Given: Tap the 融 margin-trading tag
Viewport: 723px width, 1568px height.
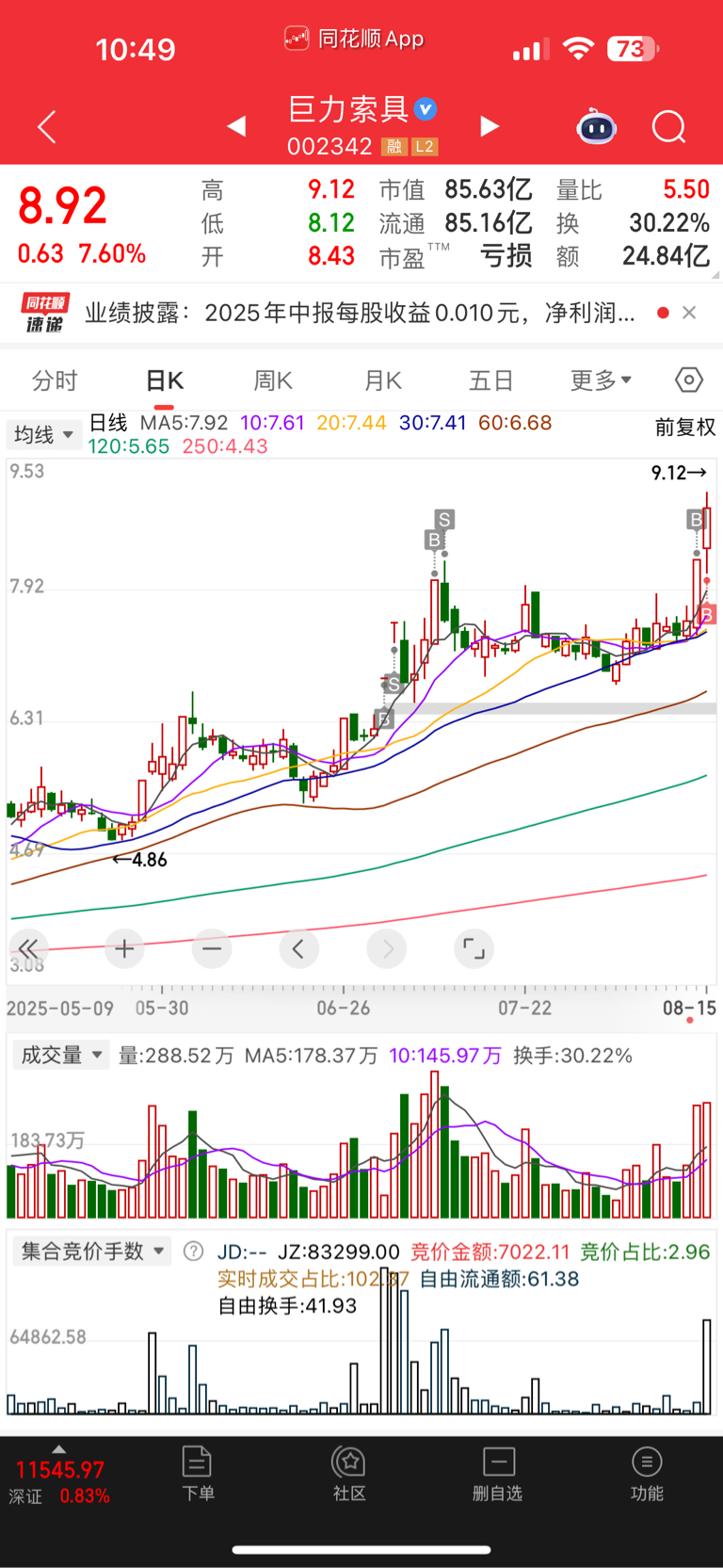Looking at the screenshot, I should [x=394, y=147].
